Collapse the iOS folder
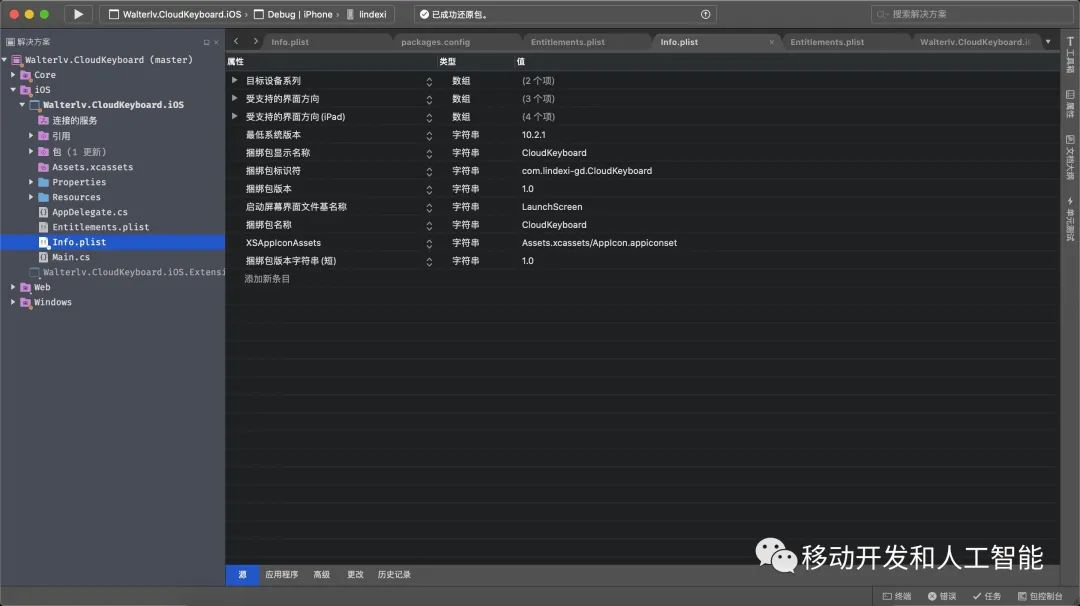 pyautogui.click(x=13, y=90)
